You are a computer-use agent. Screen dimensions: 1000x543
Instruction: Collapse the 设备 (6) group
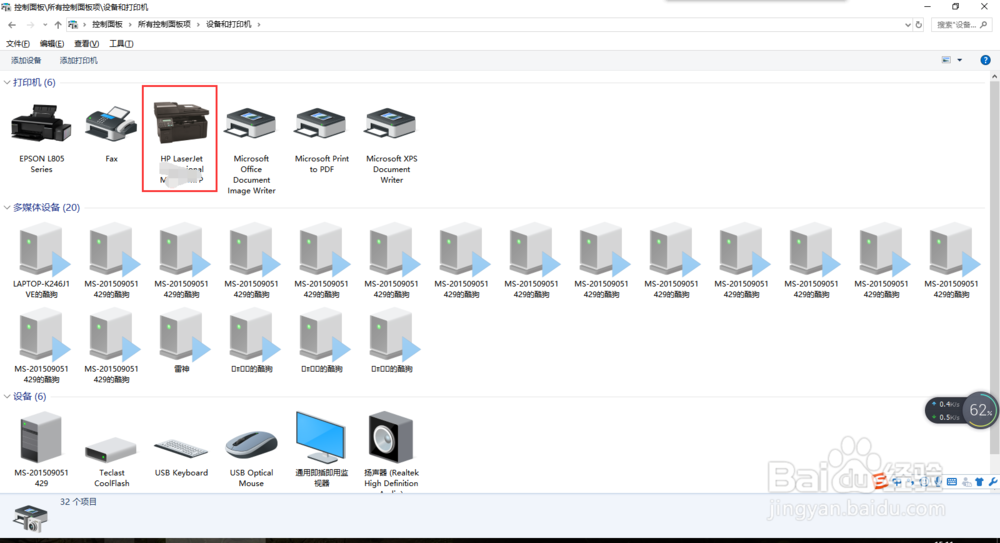(x=7, y=396)
